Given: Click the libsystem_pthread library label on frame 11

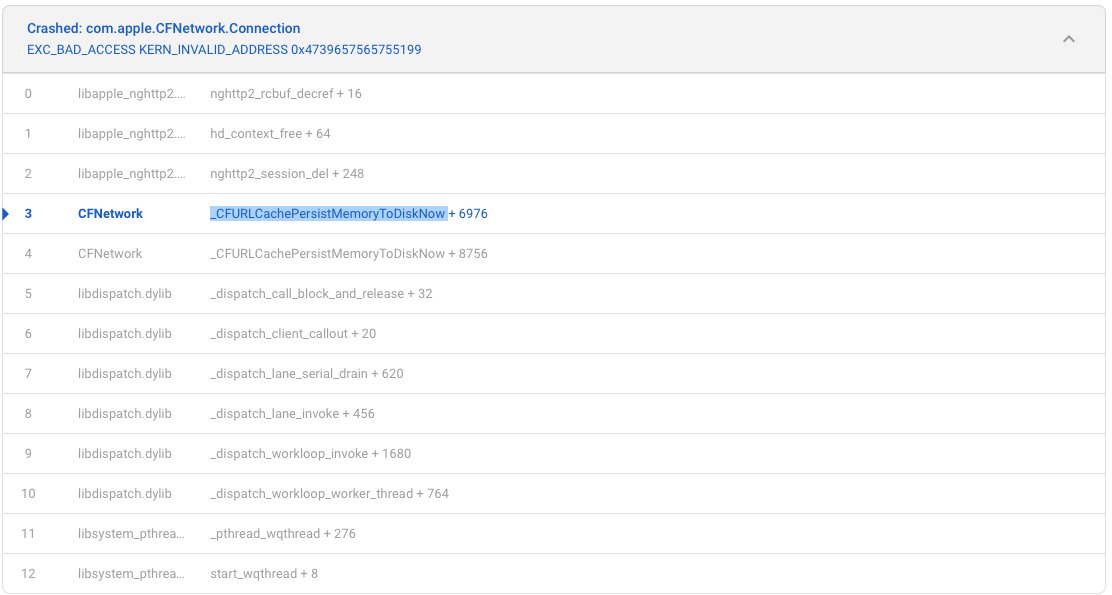Looking at the screenshot, I should pyautogui.click(x=128, y=533).
